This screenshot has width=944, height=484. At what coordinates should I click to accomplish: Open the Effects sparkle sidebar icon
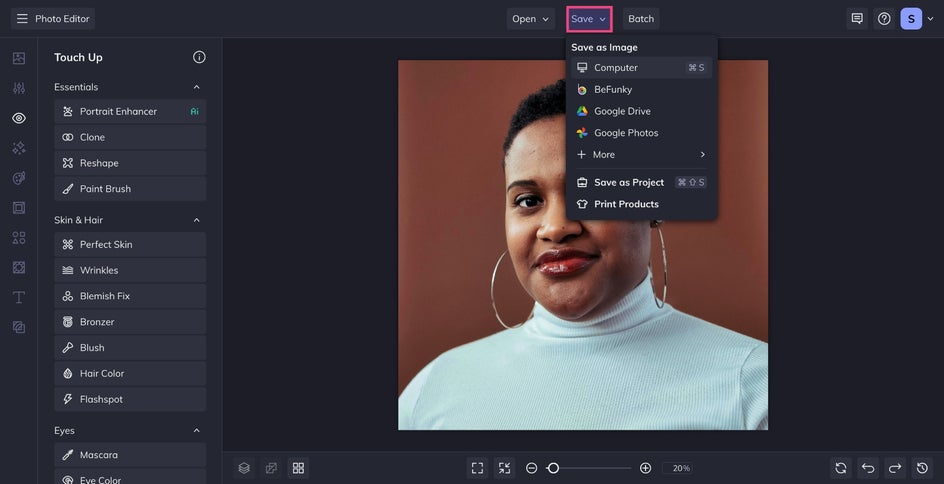tap(19, 147)
